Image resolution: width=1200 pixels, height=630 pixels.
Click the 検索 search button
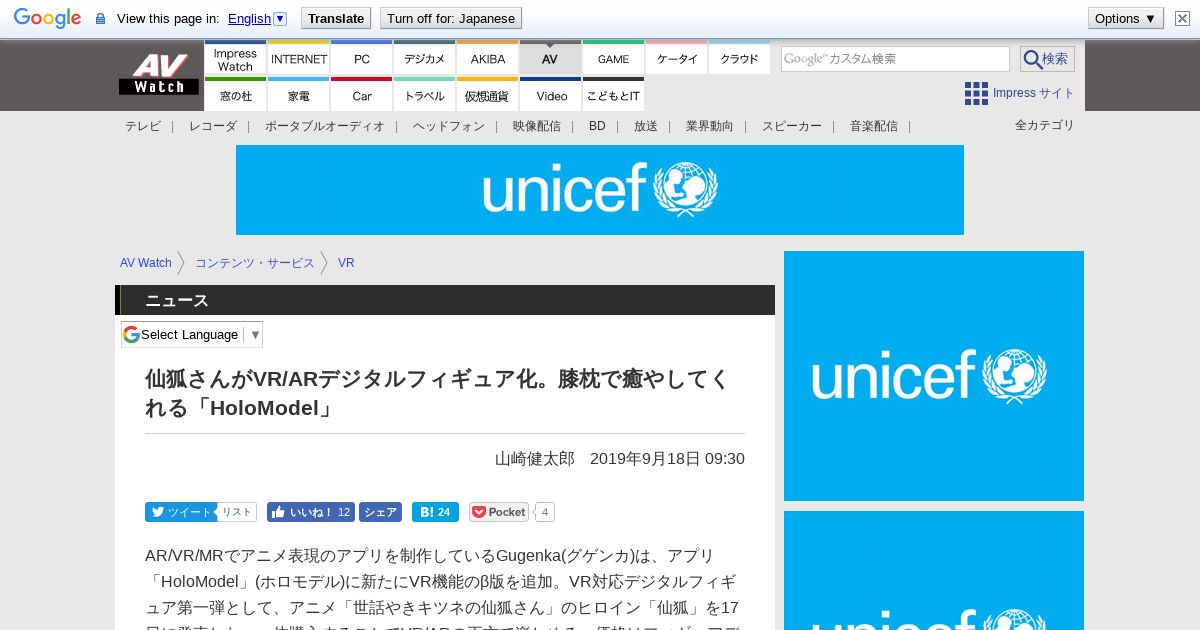coord(1047,59)
